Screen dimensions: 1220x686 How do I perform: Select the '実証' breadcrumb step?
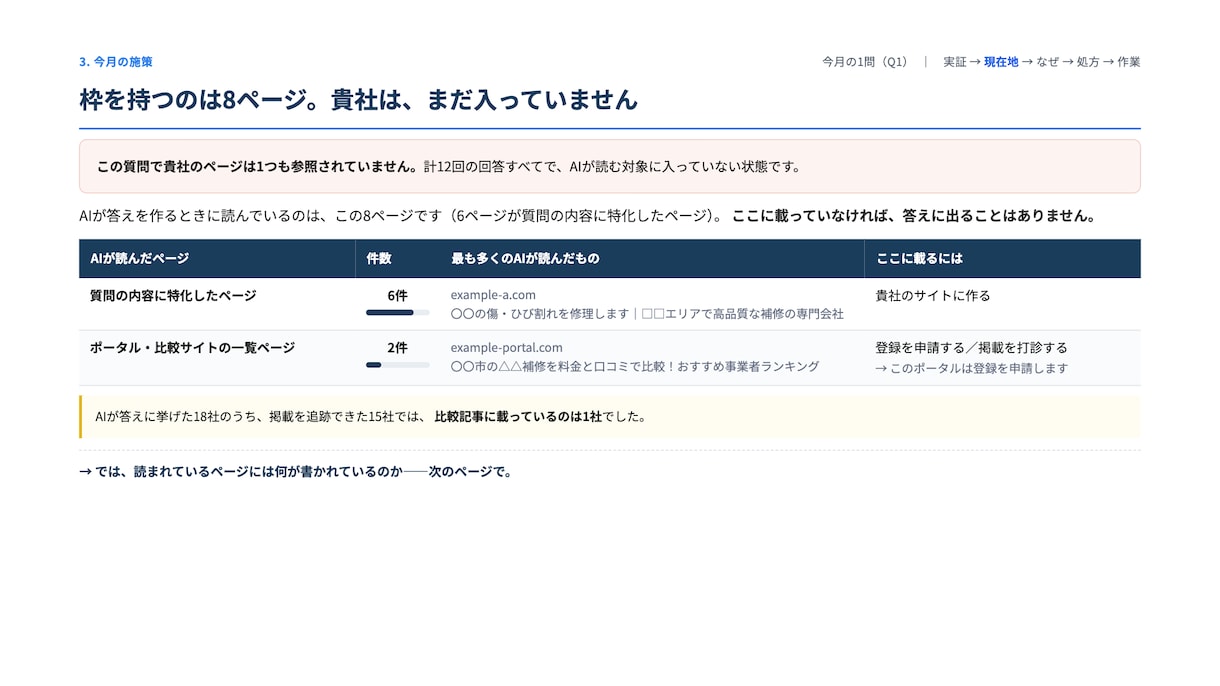(x=954, y=62)
